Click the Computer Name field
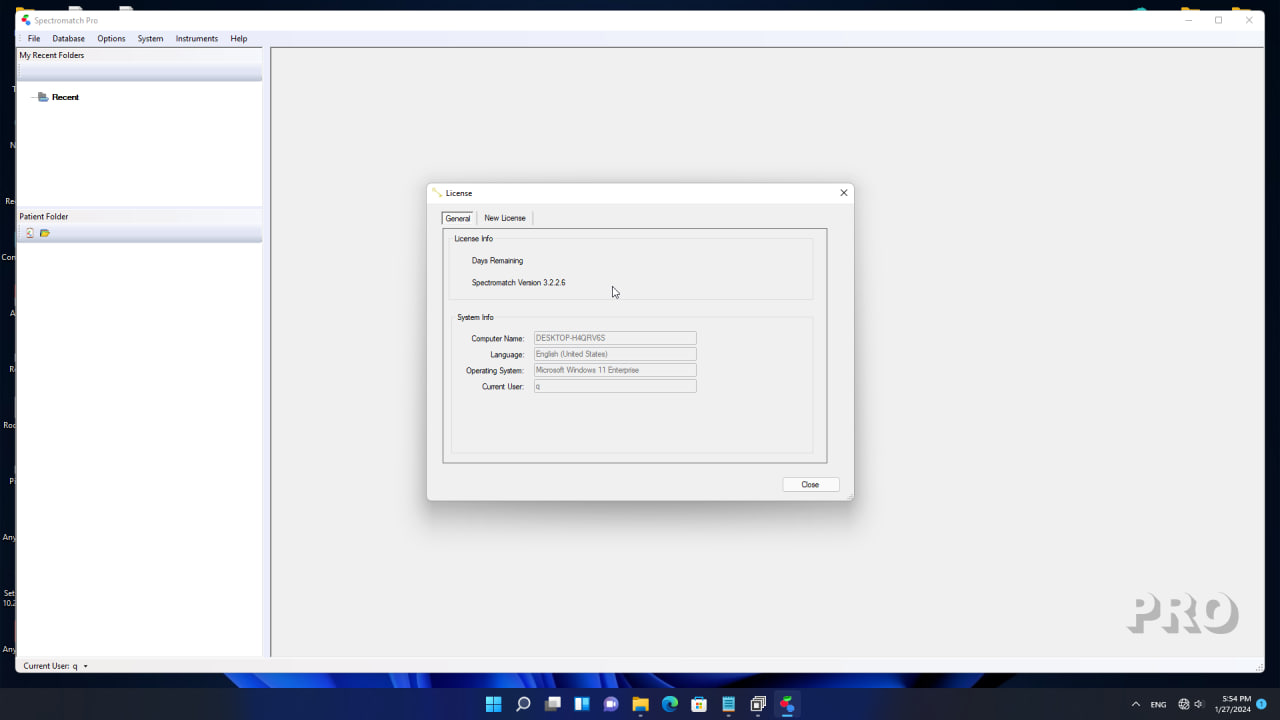This screenshot has width=1280, height=720. pos(615,338)
